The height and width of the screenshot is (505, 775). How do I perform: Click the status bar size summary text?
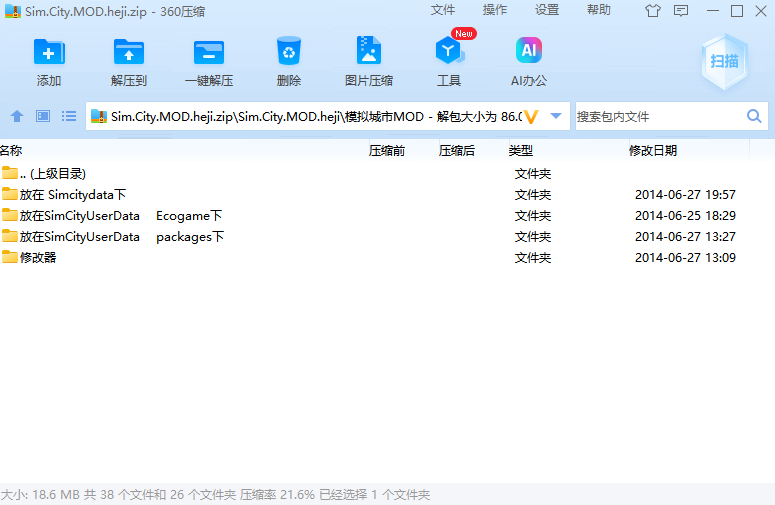215,495
